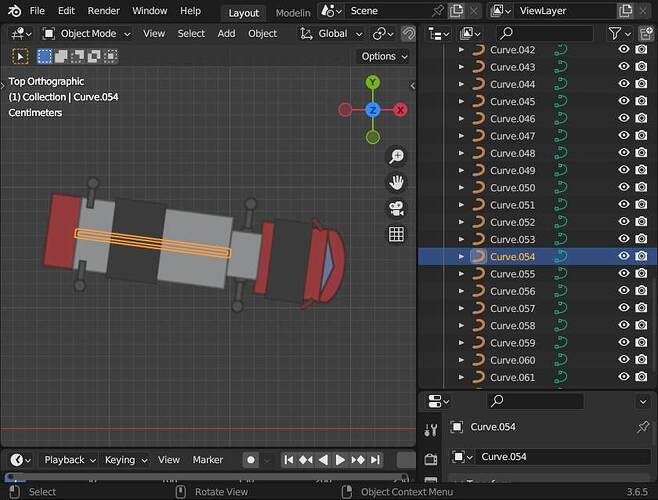The image size is (658, 500).
Task: Open the transform pivot point dropdown
Action: [383, 34]
